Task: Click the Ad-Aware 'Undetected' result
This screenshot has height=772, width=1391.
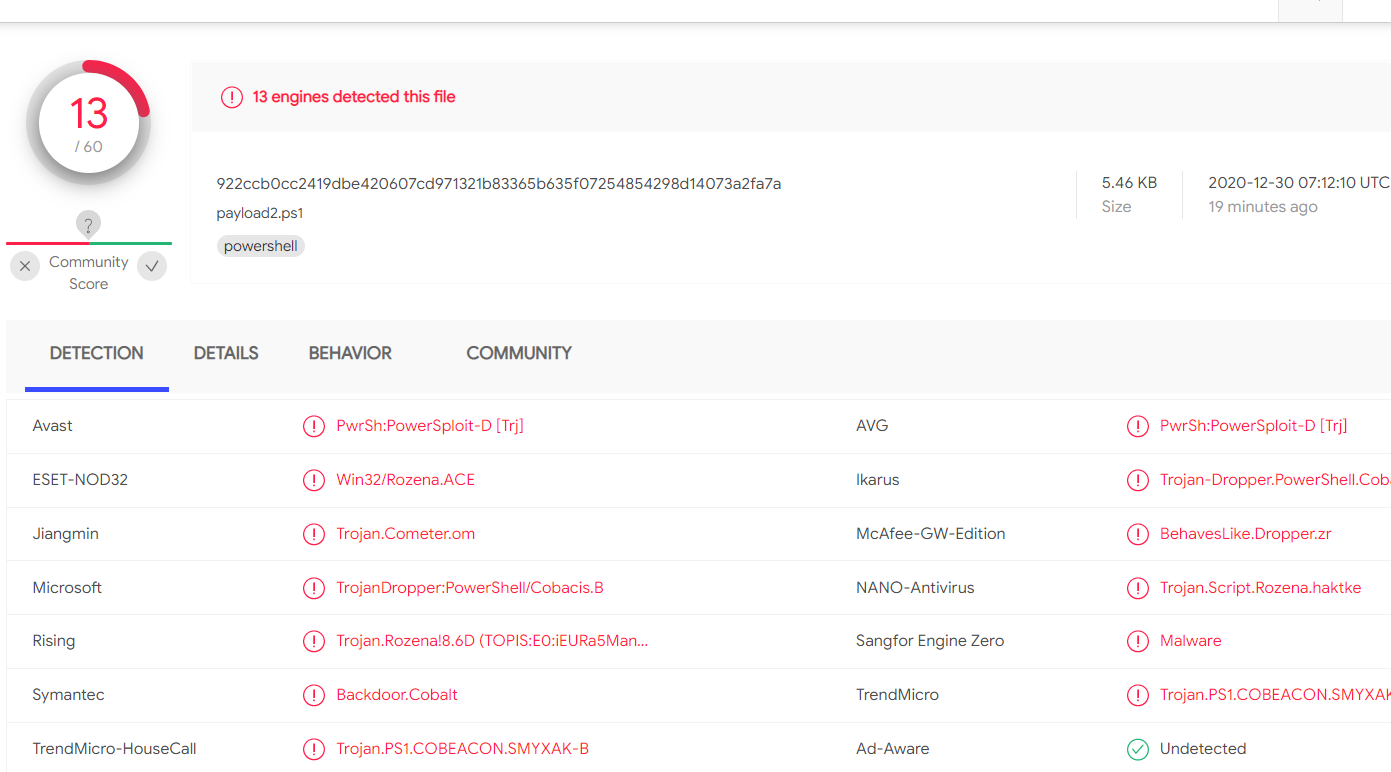Action: [x=1203, y=749]
